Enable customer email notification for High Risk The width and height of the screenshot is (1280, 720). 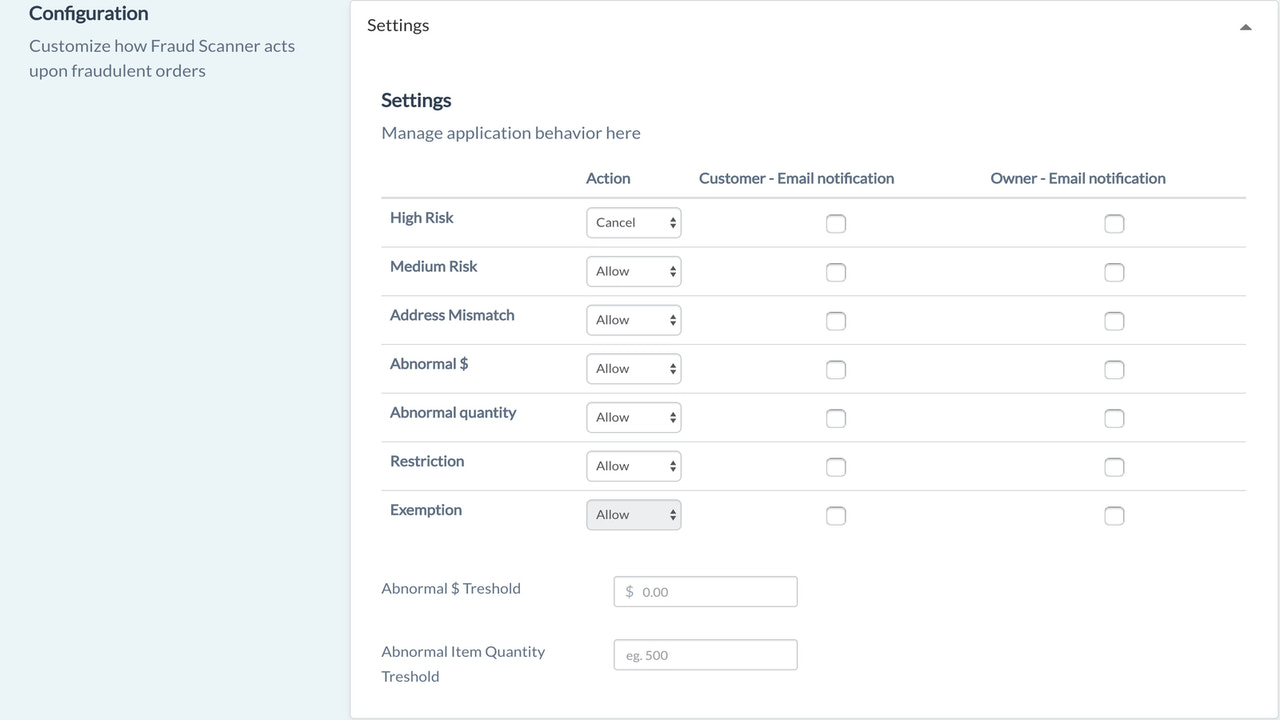[x=836, y=224]
